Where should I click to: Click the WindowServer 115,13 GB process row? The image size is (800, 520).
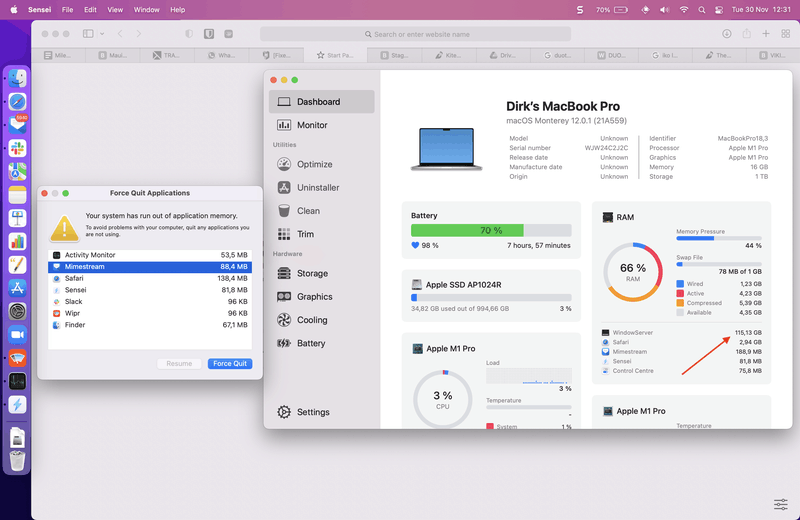[x=682, y=333]
